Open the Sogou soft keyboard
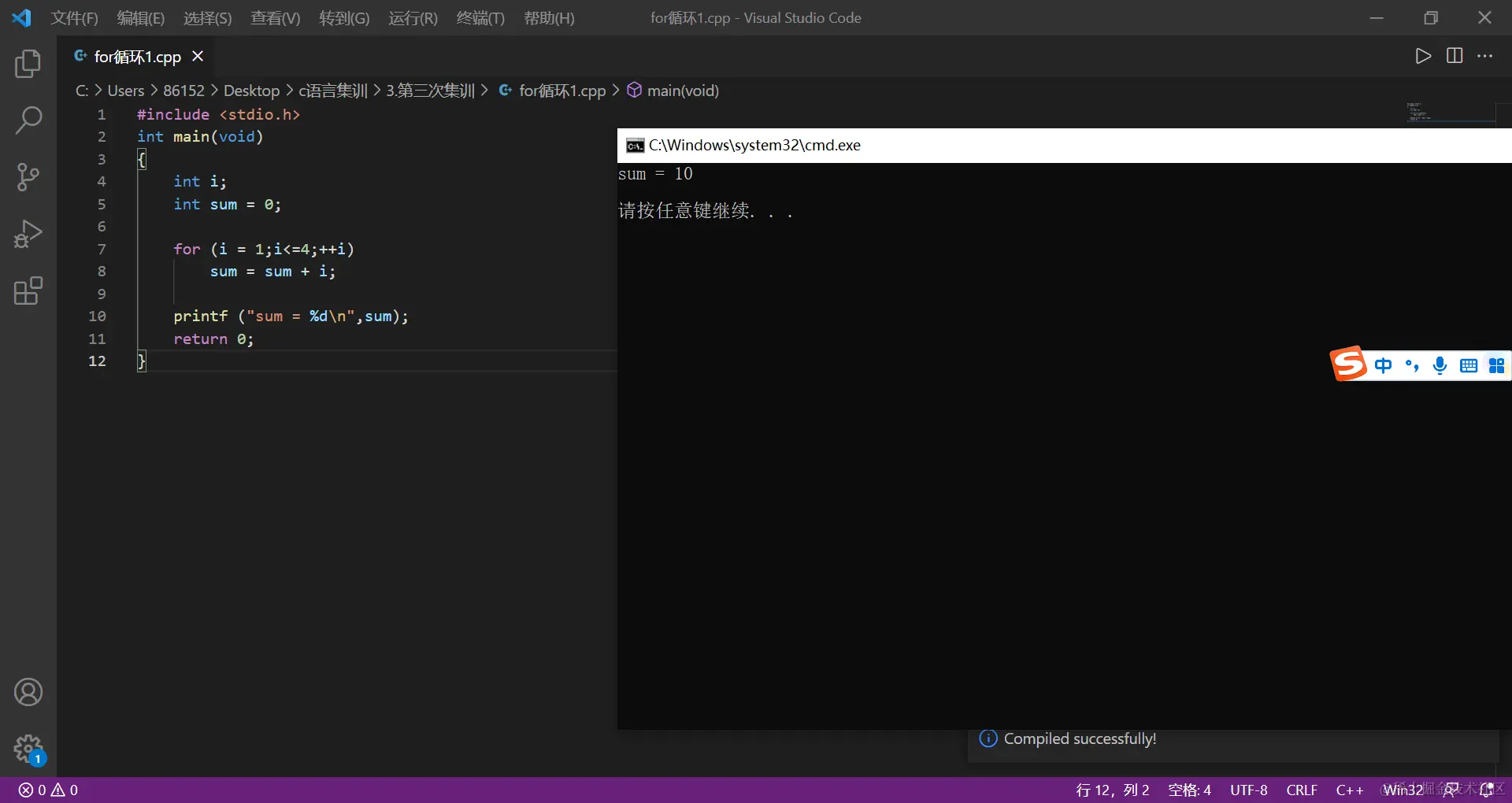This screenshot has width=1512, height=803. tap(1469, 365)
